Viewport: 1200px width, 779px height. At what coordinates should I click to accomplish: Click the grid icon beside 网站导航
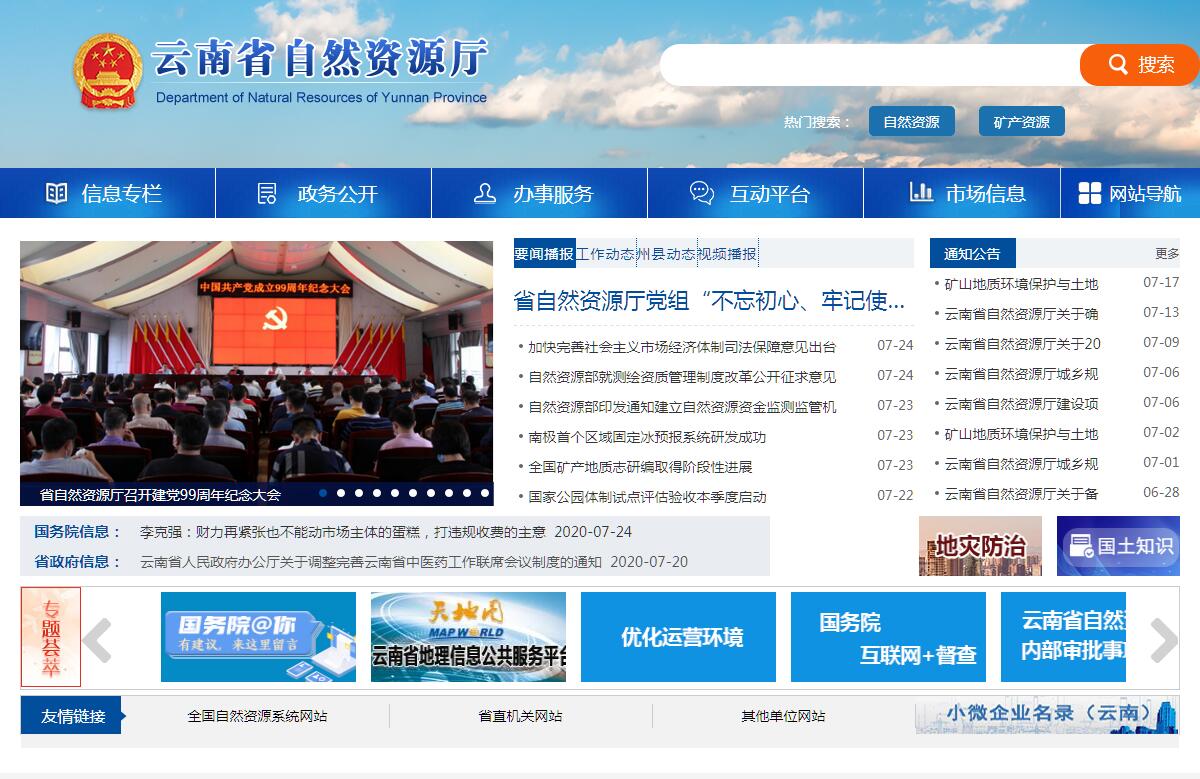coord(1089,193)
